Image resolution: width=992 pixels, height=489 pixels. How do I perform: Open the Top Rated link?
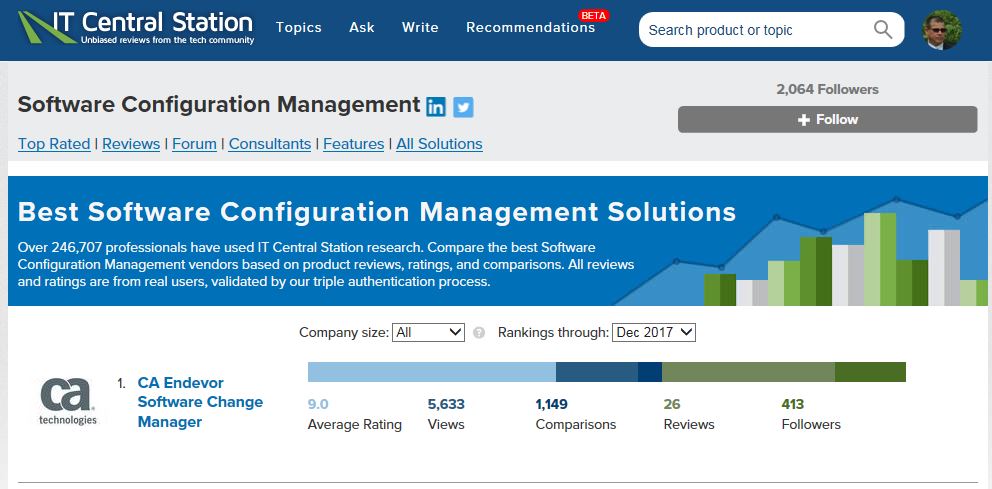pyautogui.click(x=54, y=144)
